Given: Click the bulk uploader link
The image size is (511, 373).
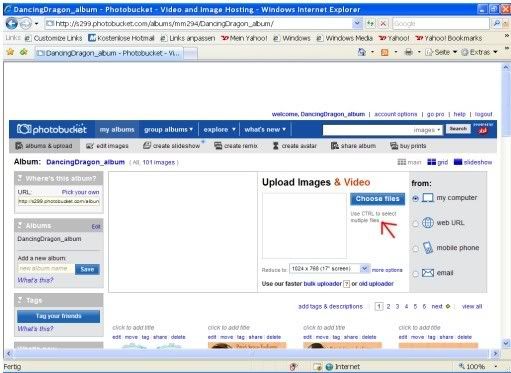Looking at the screenshot, I should 322,284.
